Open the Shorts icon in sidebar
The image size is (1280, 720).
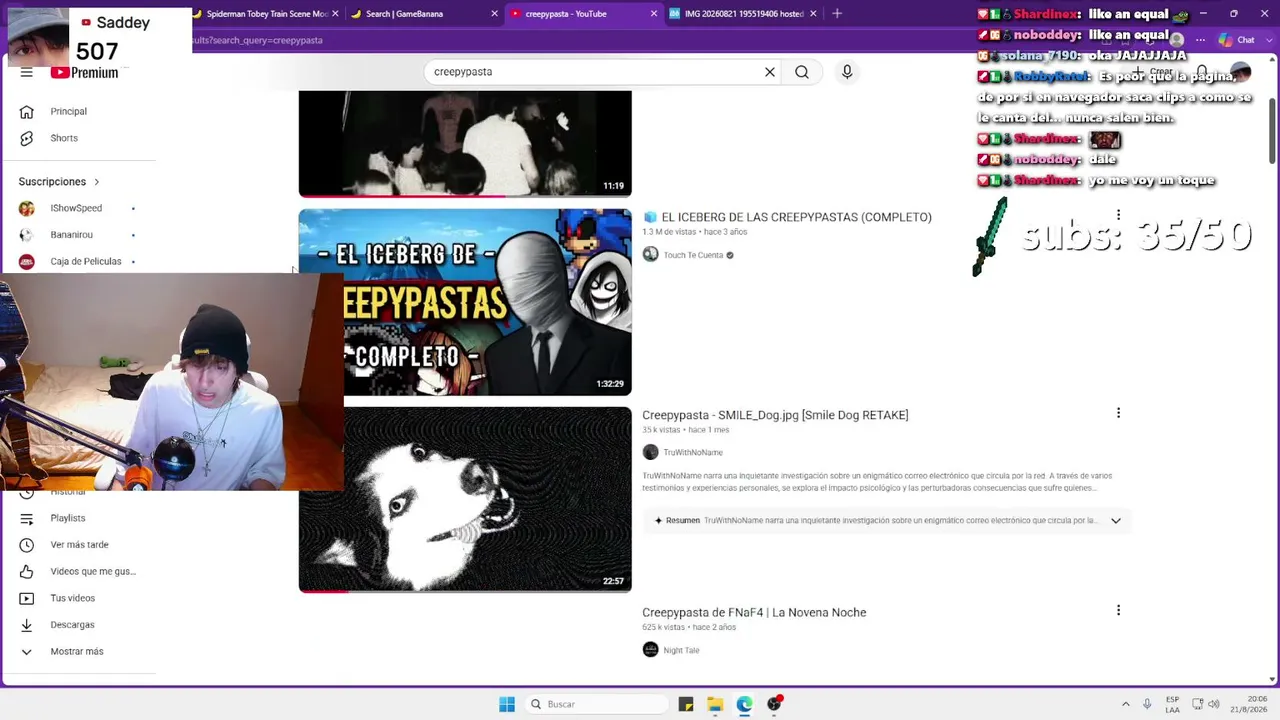[x=27, y=138]
